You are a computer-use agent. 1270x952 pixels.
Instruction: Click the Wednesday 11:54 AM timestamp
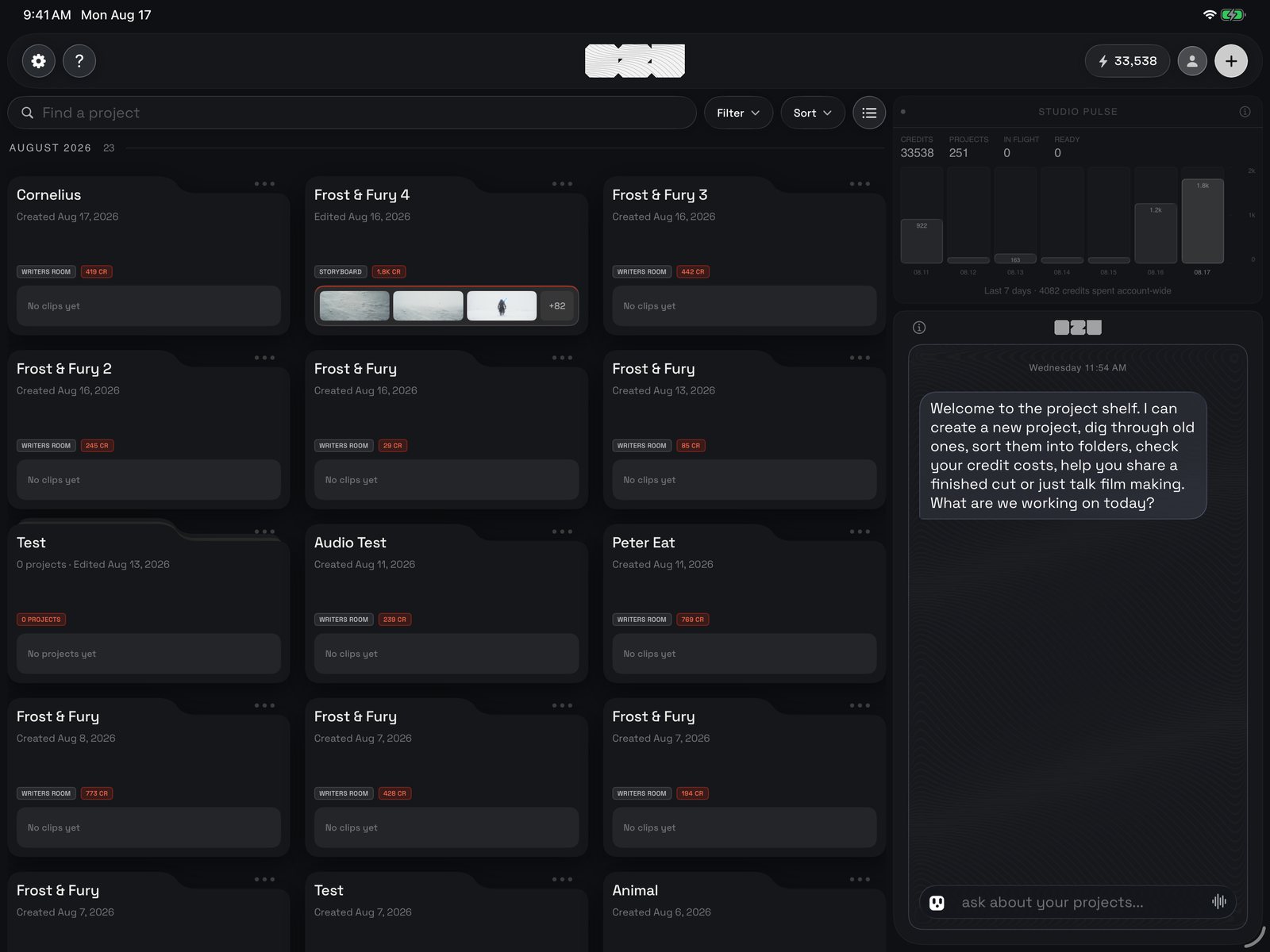click(x=1078, y=368)
